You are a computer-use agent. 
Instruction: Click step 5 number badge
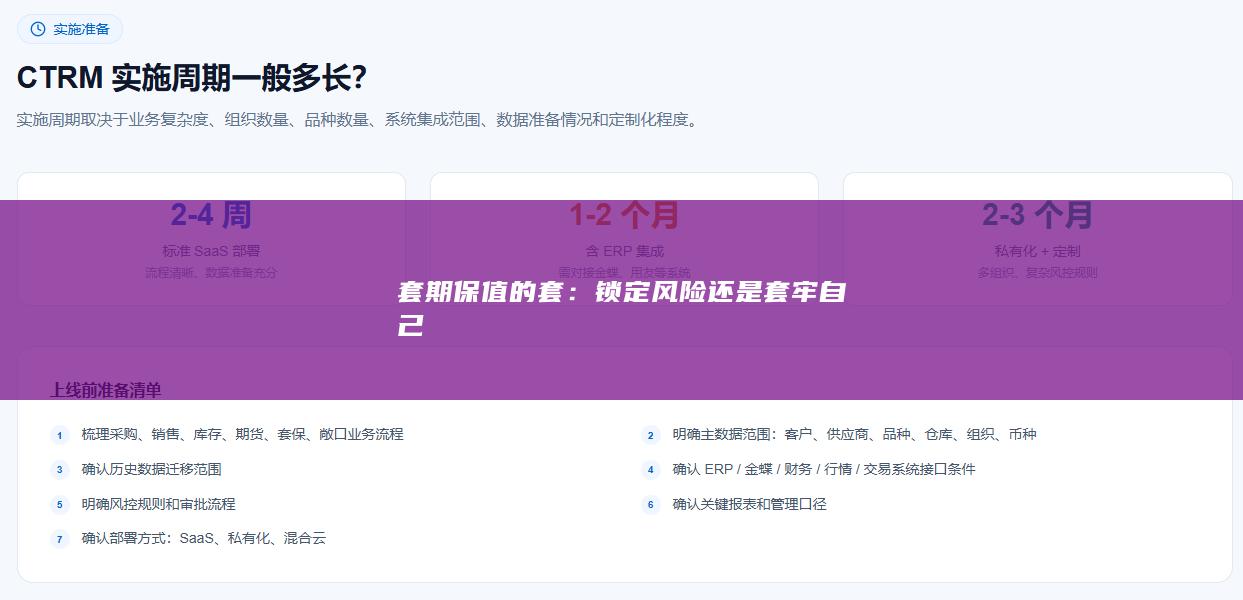coord(60,504)
